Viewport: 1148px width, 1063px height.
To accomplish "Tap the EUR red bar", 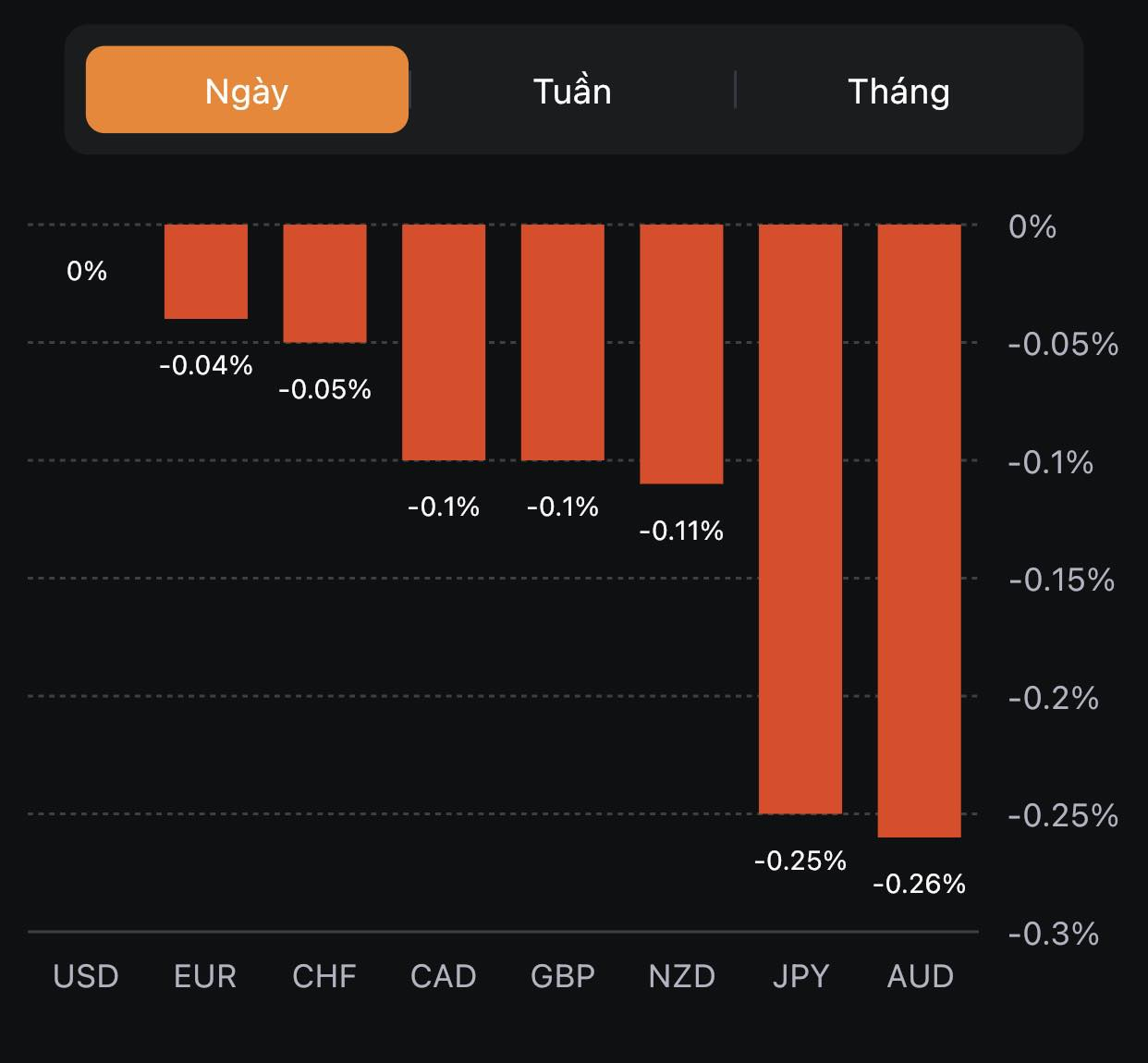I will tap(206, 272).
